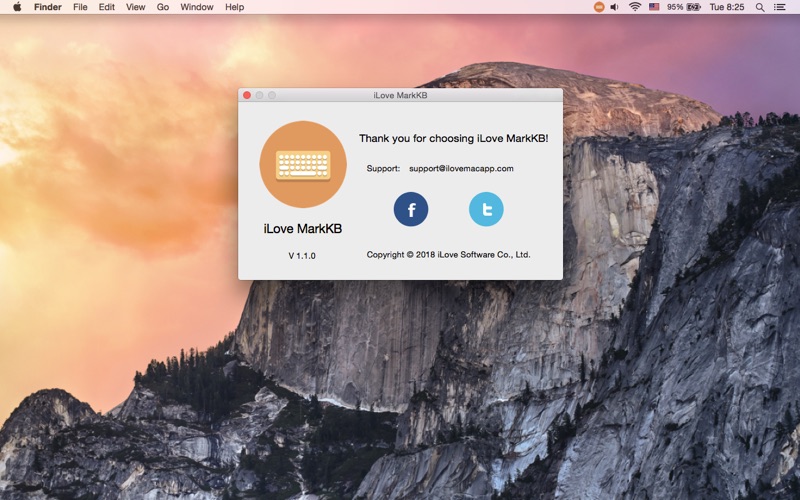Image resolution: width=800 pixels, height=500 pixels.
Task: Click the iLove MarkKB window title bar text
Action: tap(401, 95)
